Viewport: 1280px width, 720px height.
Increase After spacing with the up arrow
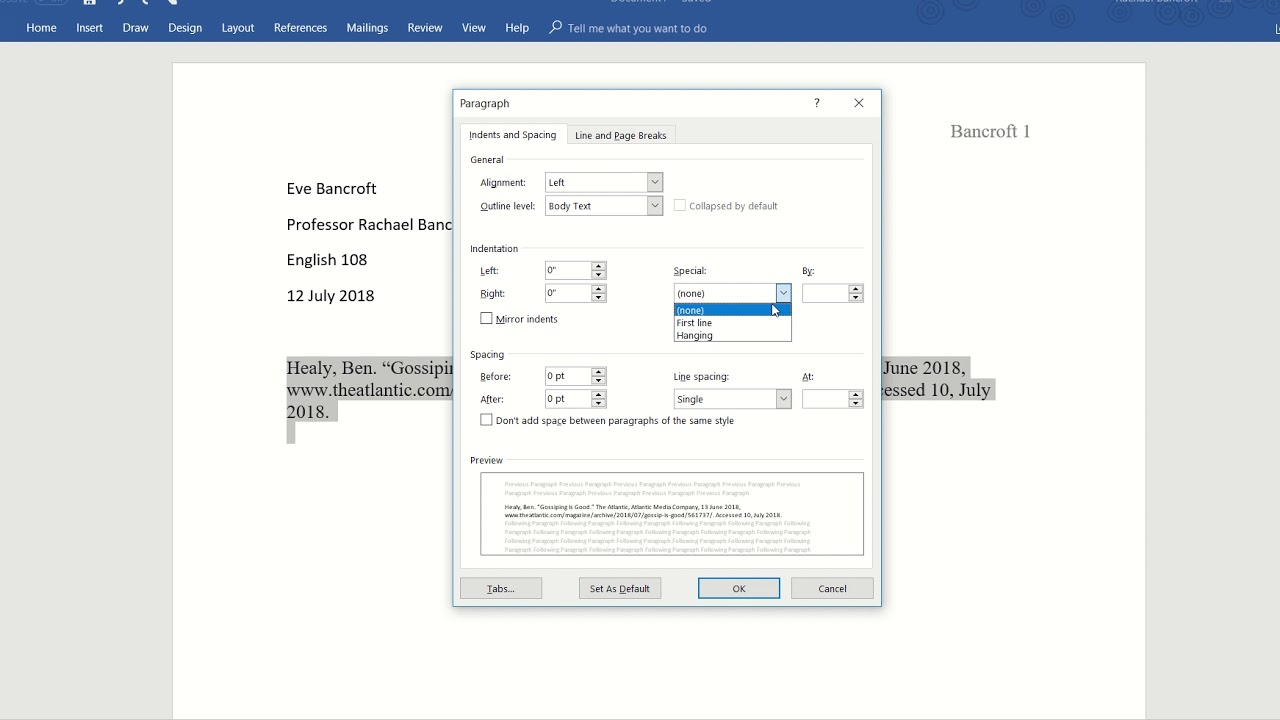click(x=599, y=394)
